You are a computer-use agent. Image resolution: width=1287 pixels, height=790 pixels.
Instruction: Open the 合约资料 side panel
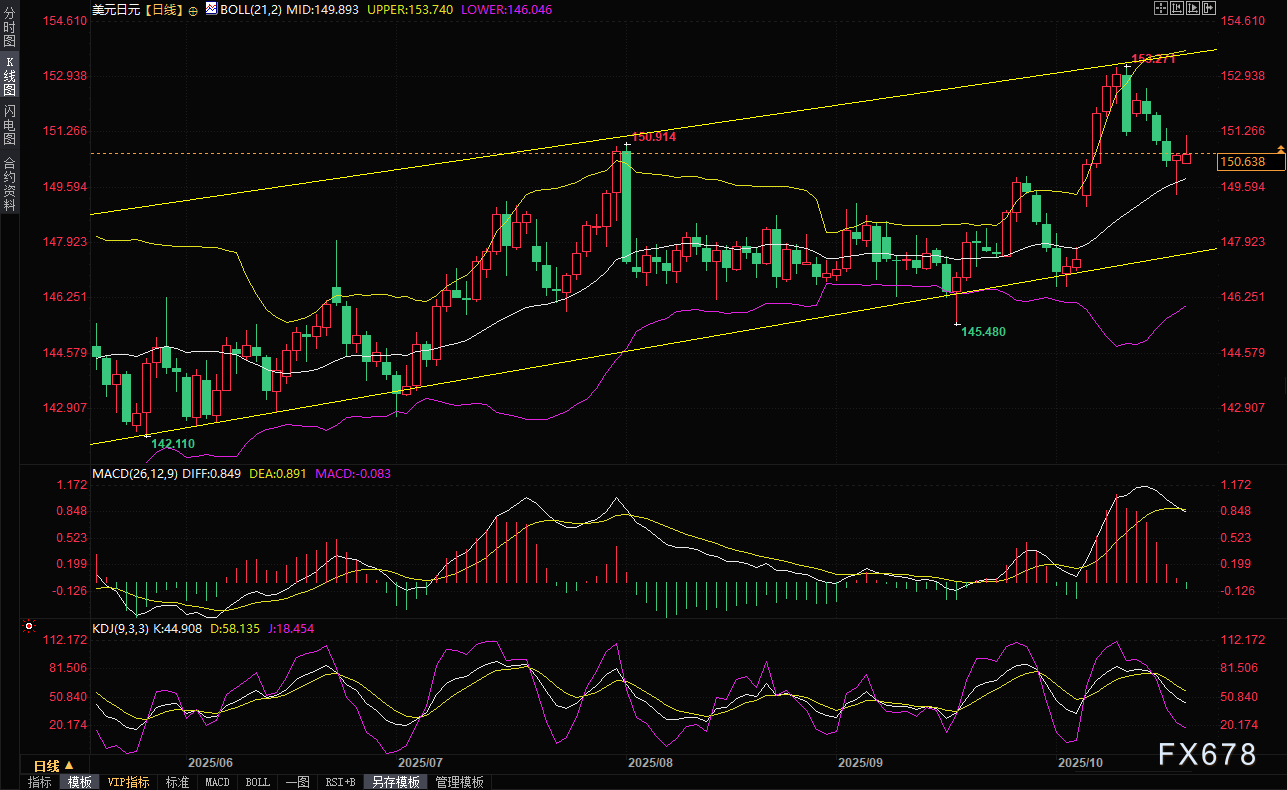pos(9,182)
